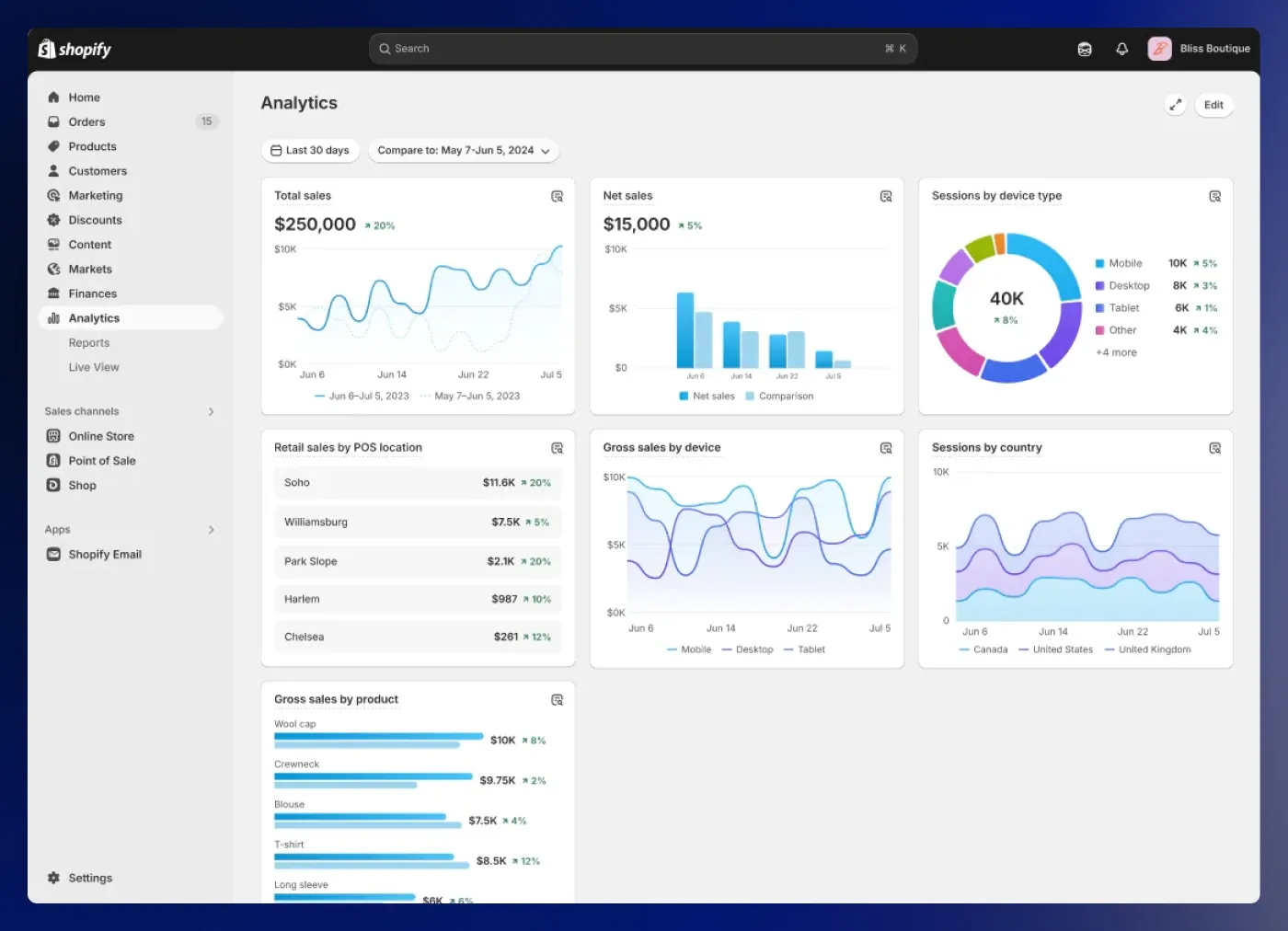This screenshot has height=931, width=1288.
Task: Open Reports under Analytics
Action: 89,342
